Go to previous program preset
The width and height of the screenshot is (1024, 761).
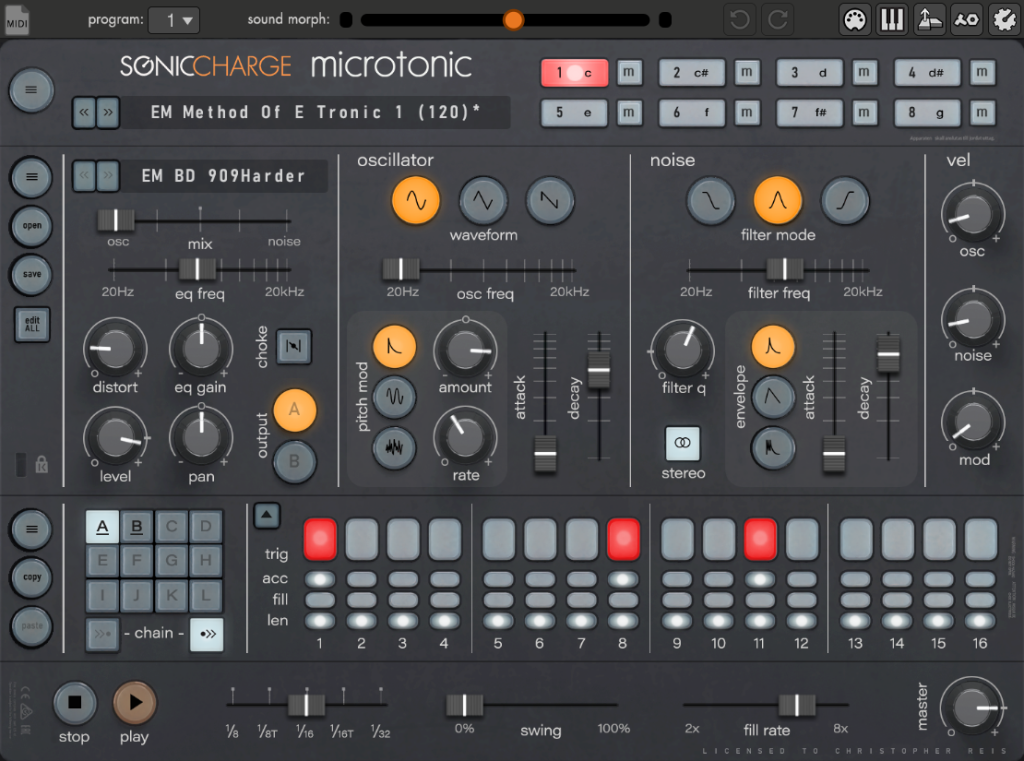(84, 112)
